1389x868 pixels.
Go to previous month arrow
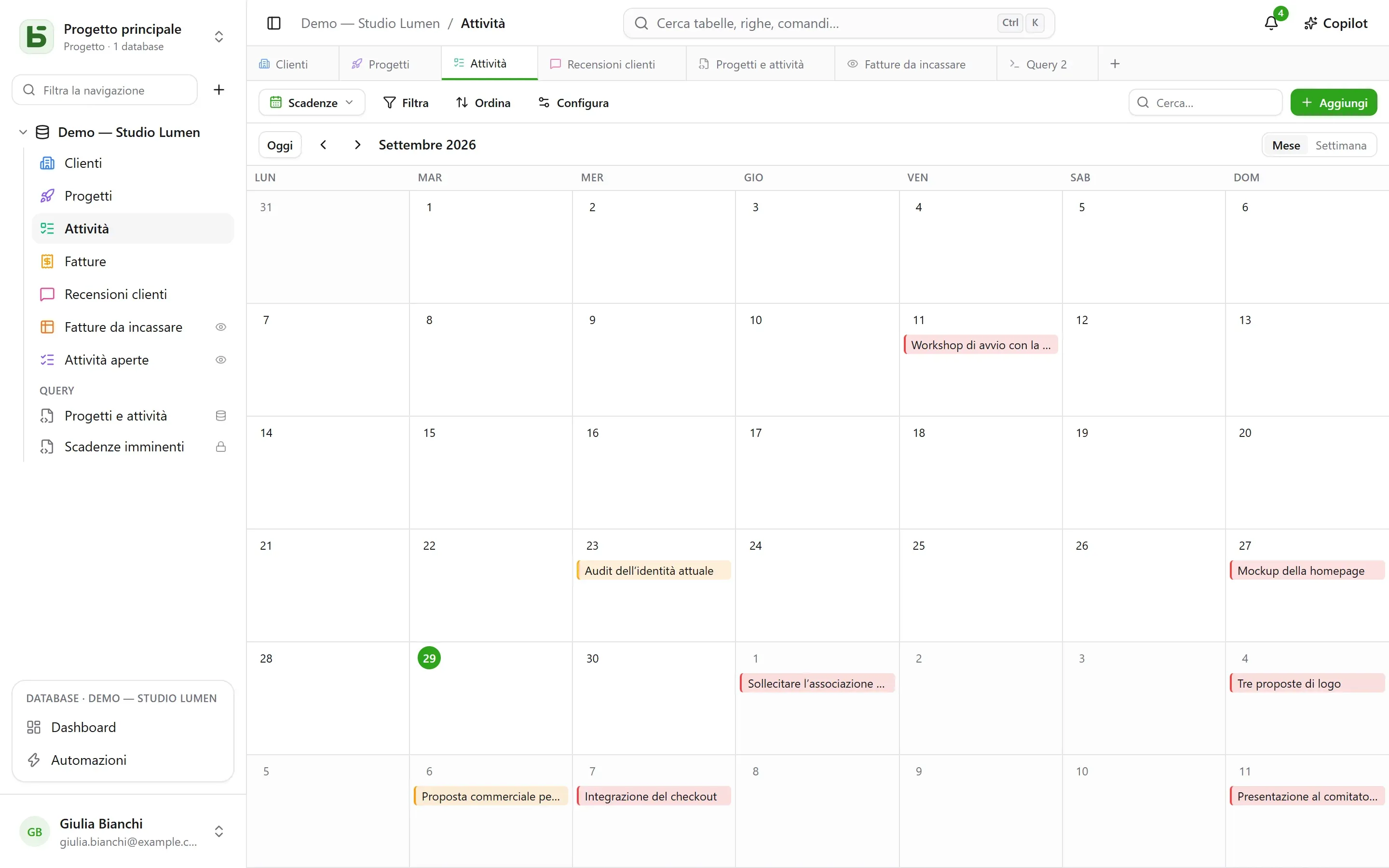(x=323, y=145)
